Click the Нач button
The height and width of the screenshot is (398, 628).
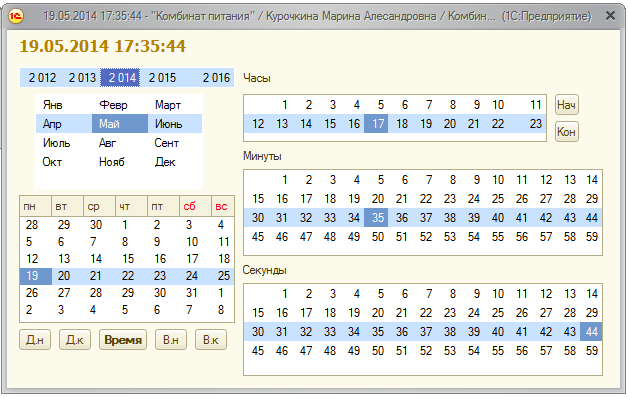tap(566, 105)
